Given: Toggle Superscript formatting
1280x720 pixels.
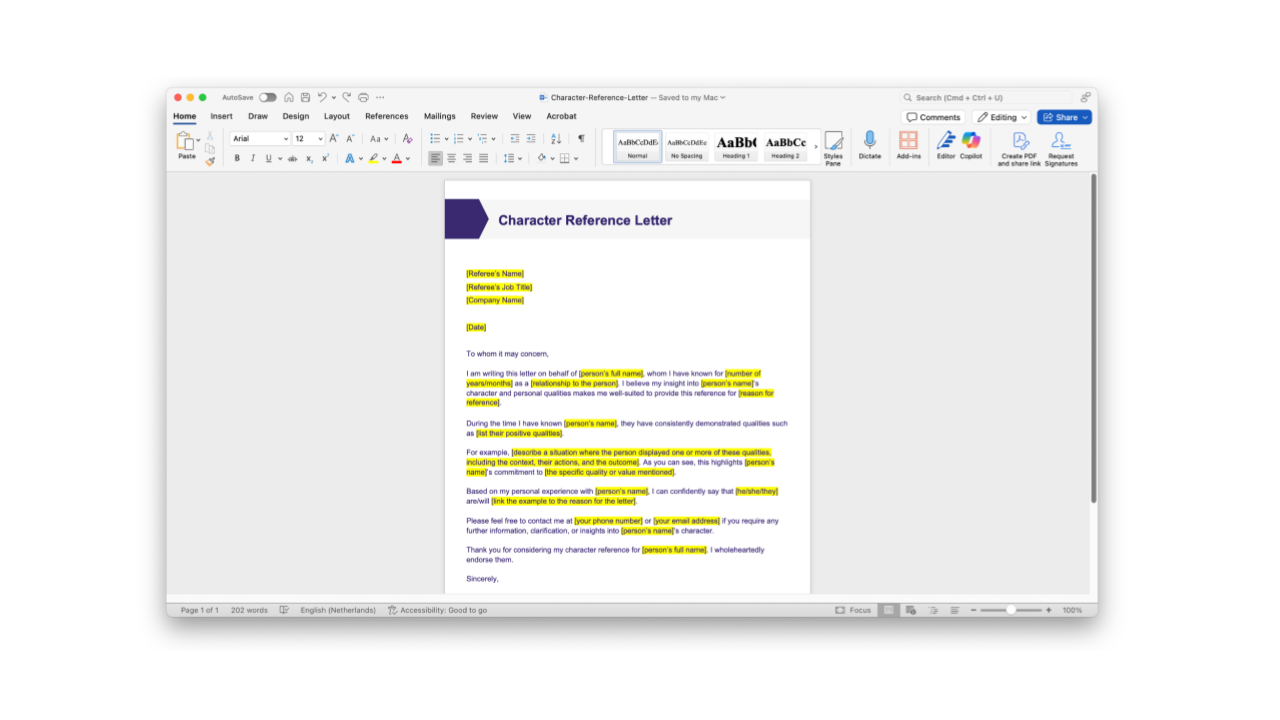Looking at the screenshot, I should 324,158.
